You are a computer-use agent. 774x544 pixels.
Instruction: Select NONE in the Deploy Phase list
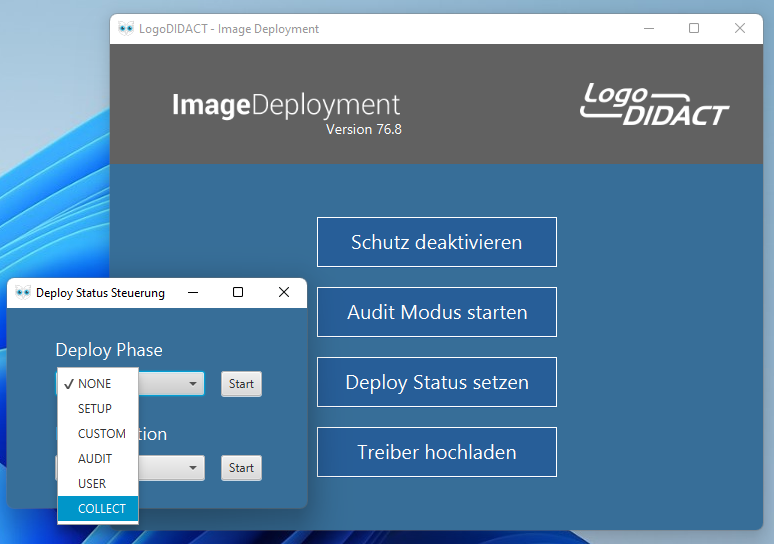(98, 384)
